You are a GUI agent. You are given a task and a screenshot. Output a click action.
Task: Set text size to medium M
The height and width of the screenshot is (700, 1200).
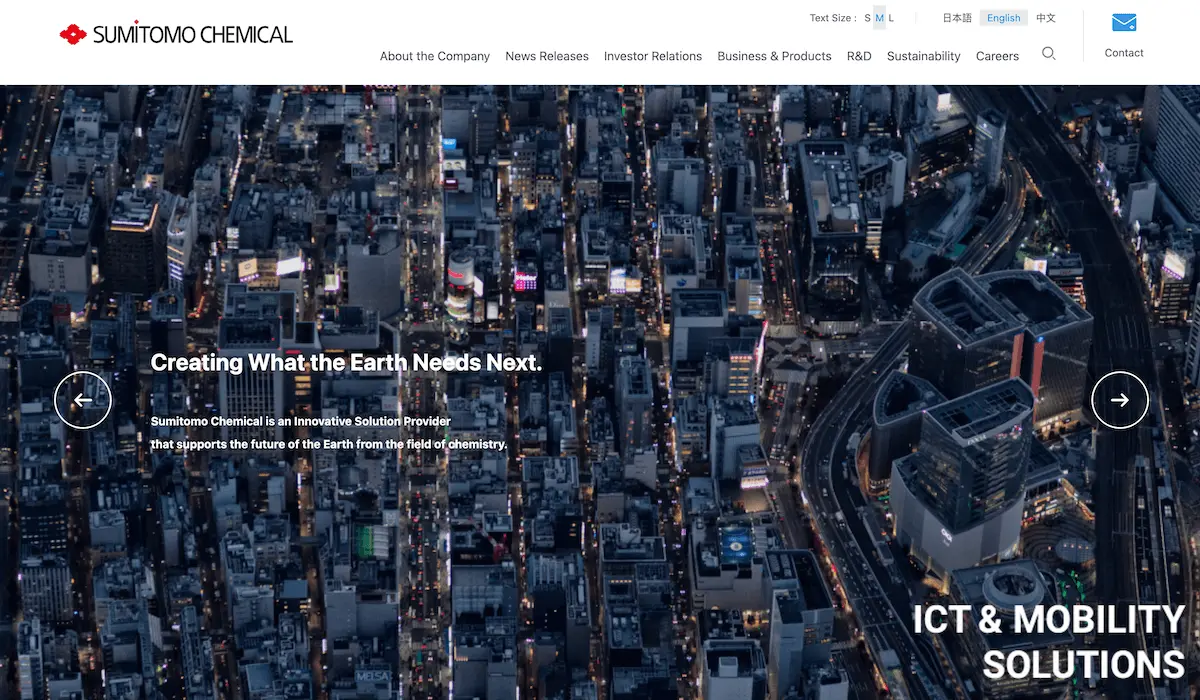coord(880,18)
